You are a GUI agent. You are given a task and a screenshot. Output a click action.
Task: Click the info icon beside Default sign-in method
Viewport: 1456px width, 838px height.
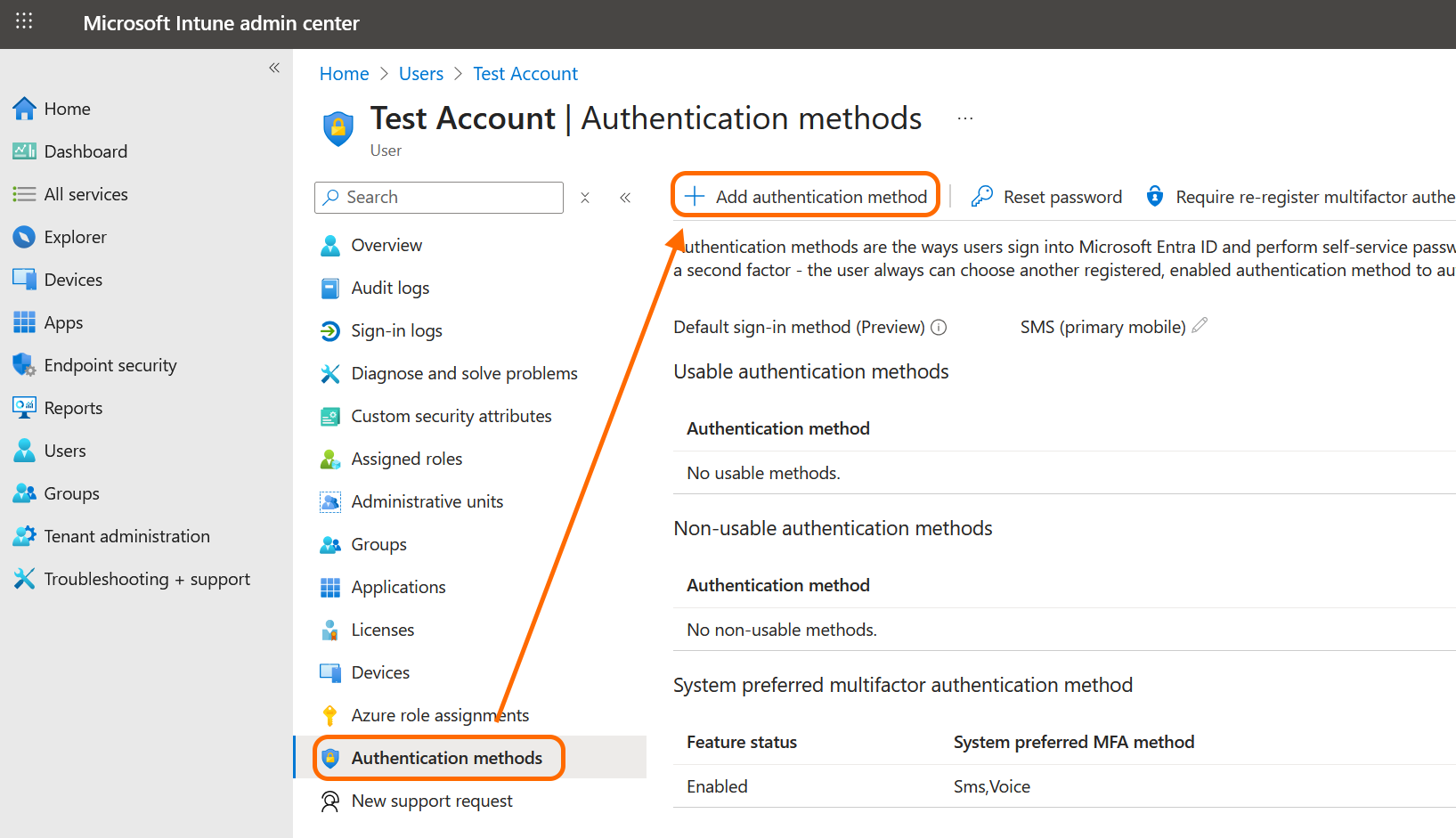pos(939,328)
